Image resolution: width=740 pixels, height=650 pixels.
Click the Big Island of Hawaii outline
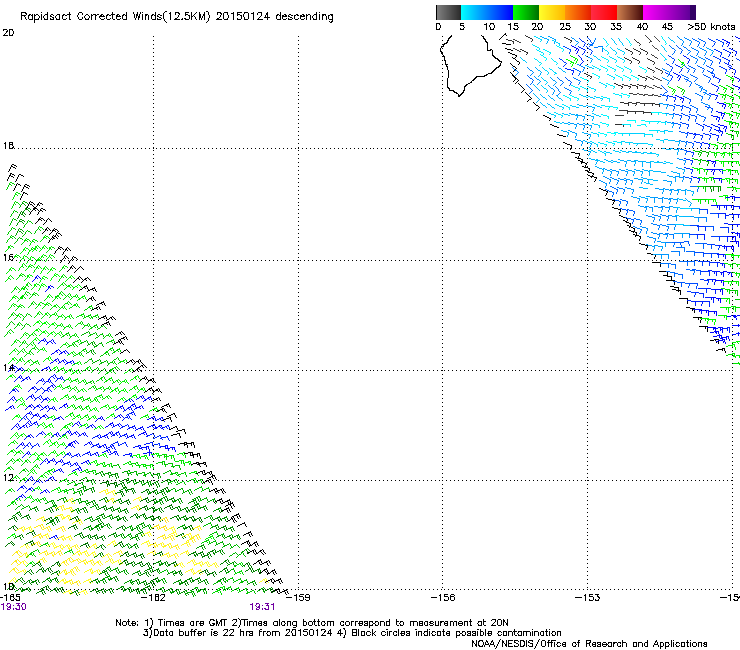(x=470, y=65)
